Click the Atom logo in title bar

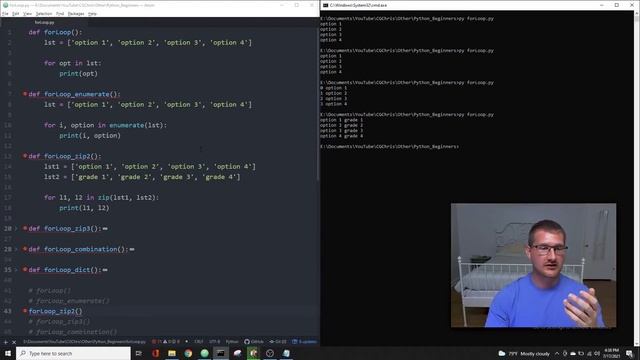point(5,5)
